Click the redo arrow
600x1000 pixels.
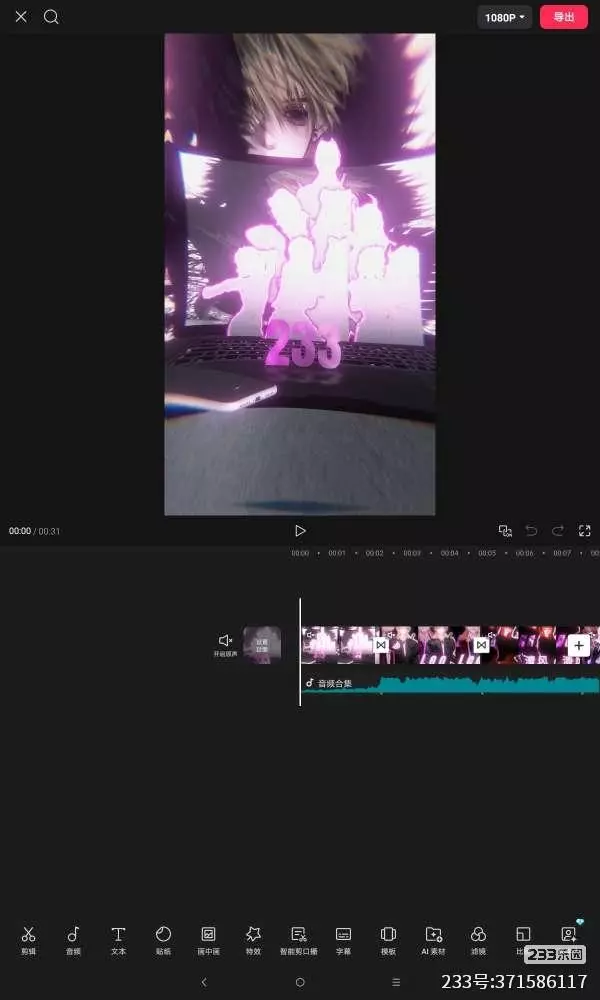[x=558, y=531]
